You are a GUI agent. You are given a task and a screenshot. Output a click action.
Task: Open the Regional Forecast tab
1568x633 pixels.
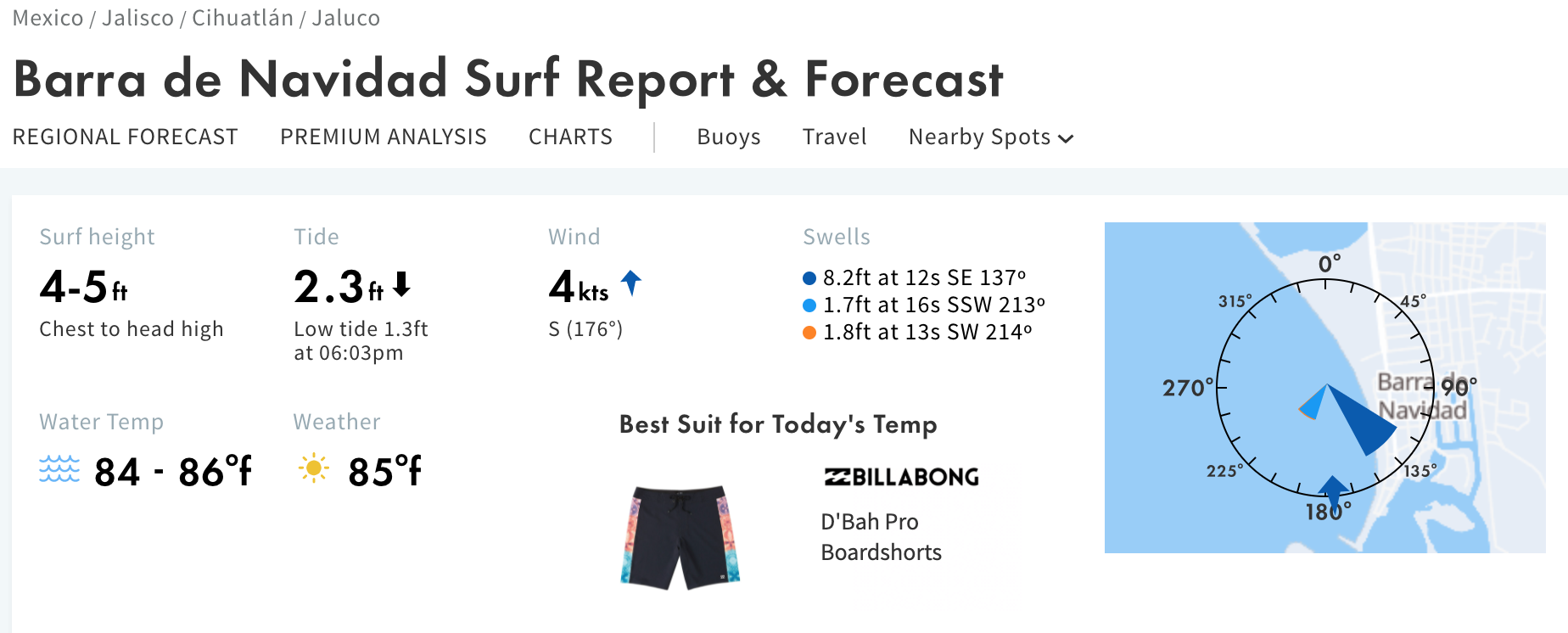click(126, 137)
